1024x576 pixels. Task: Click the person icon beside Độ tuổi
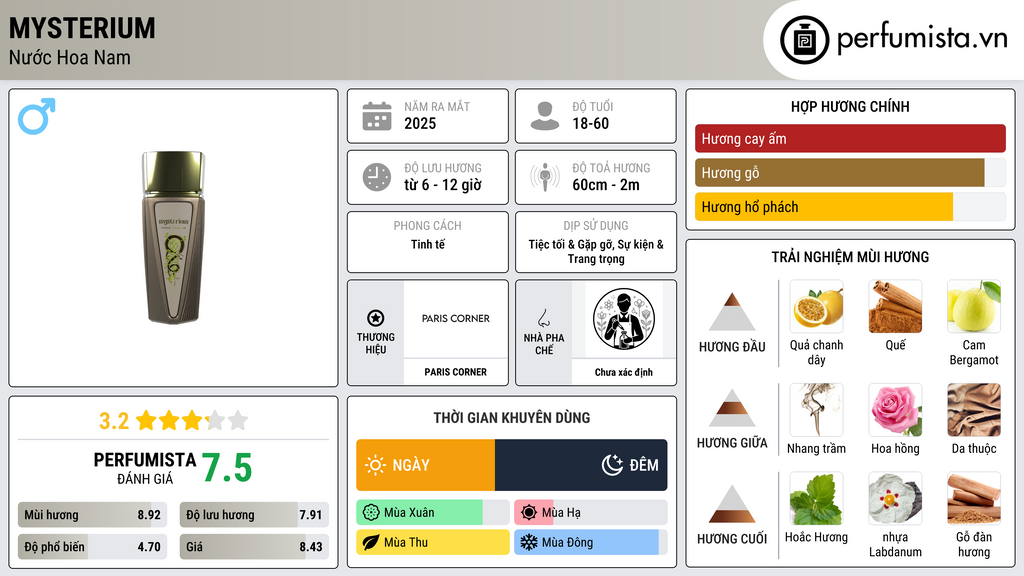pyautogui.click(x=545, y=116)
